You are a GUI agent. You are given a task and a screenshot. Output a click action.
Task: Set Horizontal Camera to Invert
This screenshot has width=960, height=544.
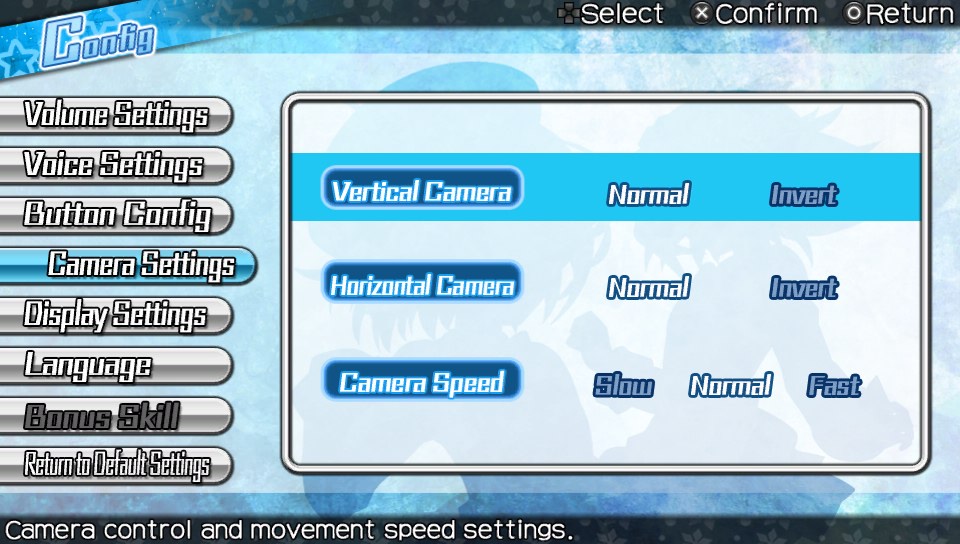coord(804,288)
